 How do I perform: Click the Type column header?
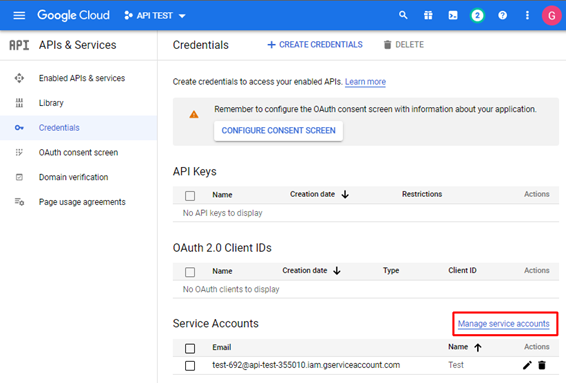pos(391,270)
